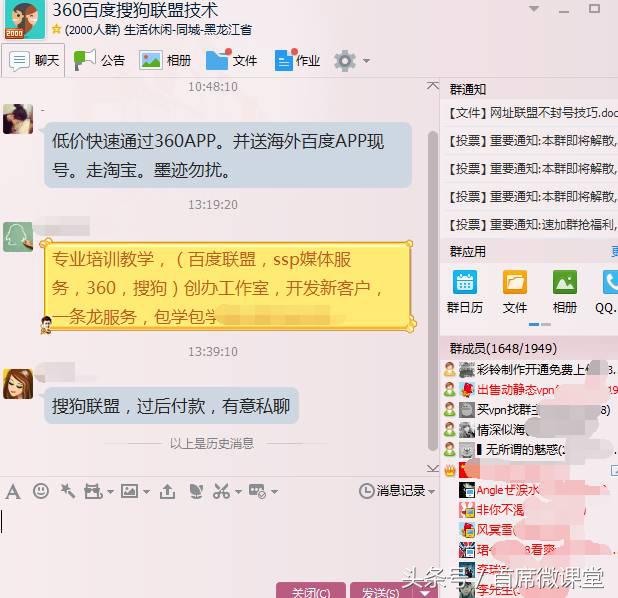Click the magic wand sticker tool
618x598 pixels.
coord(67,491)
